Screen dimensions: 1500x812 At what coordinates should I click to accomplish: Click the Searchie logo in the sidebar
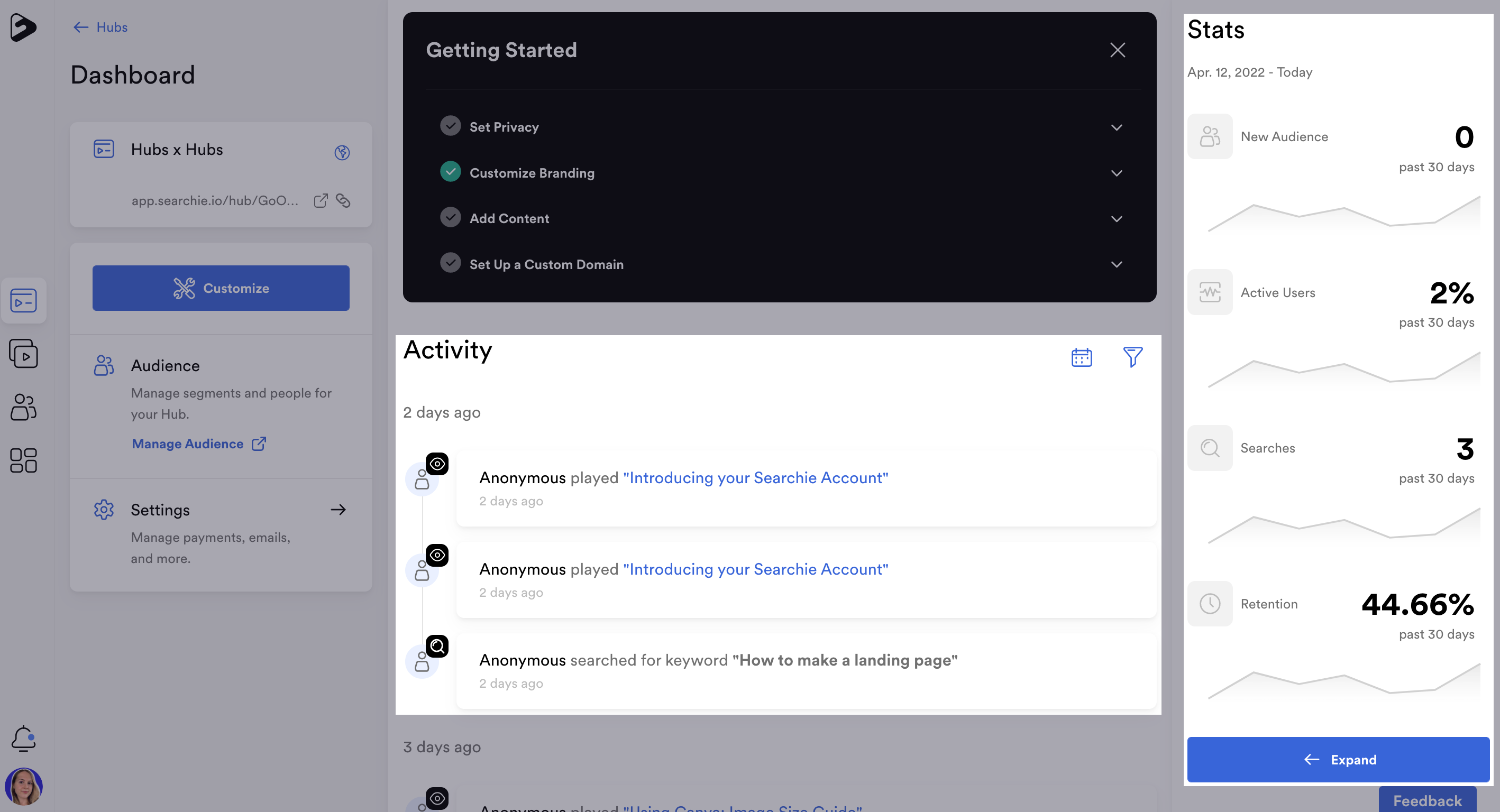click(x=23, y=27)
